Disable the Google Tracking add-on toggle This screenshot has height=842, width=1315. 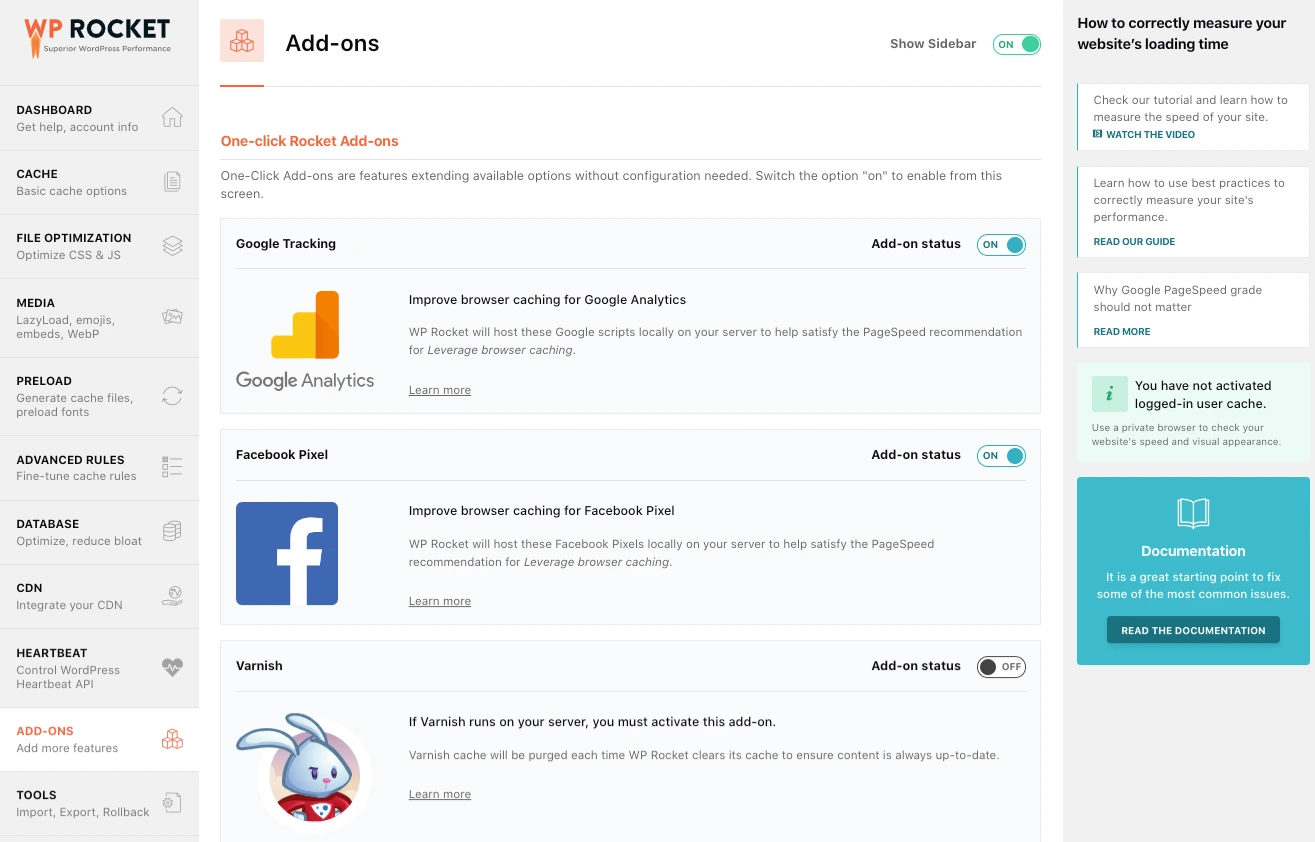[1001, 245]
